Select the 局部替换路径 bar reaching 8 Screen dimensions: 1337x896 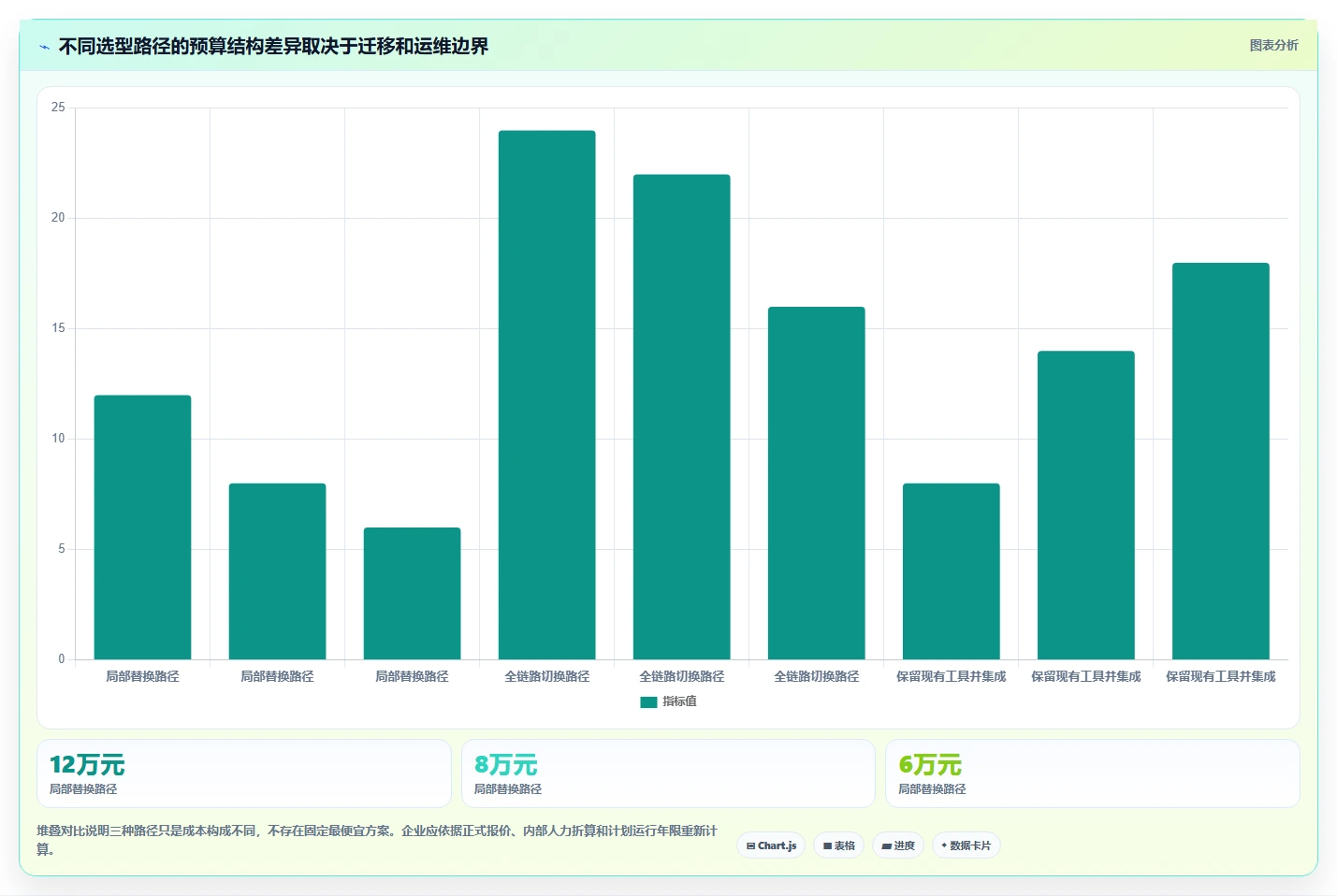(278, 571)
